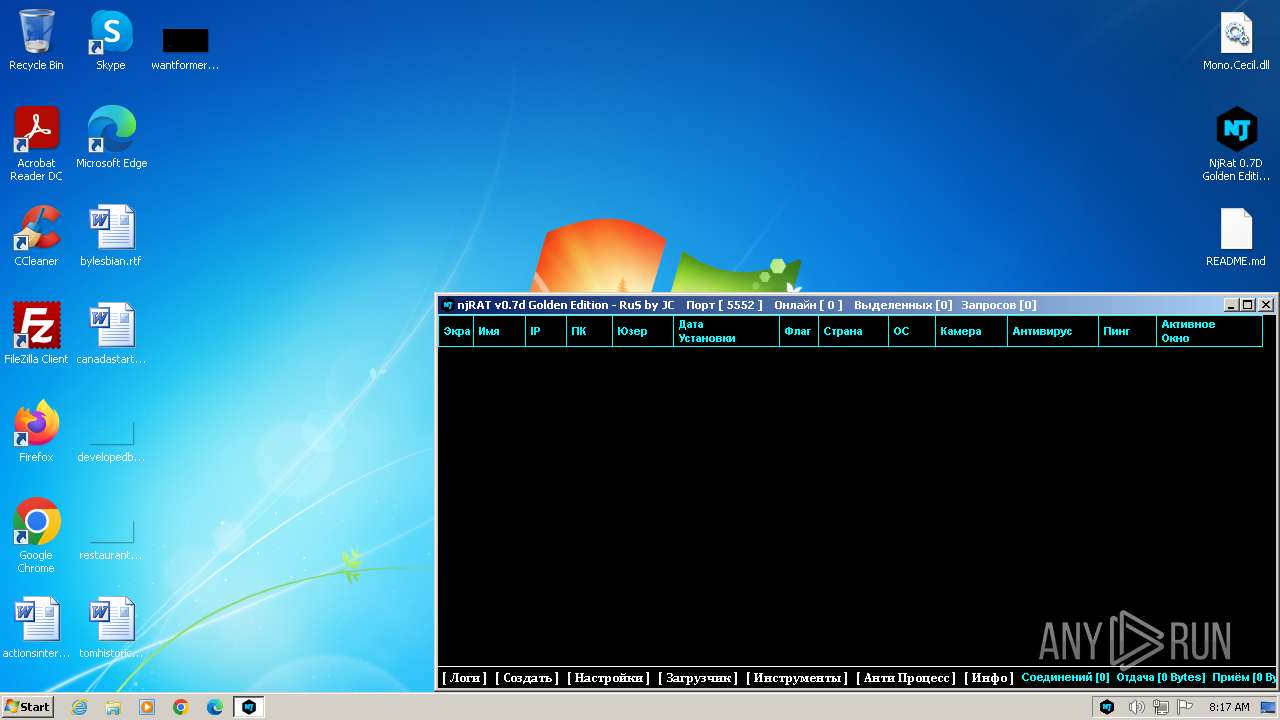
Task: Select the restaurant desktop file
Action: pyautogui.click(x=111, y=540)
